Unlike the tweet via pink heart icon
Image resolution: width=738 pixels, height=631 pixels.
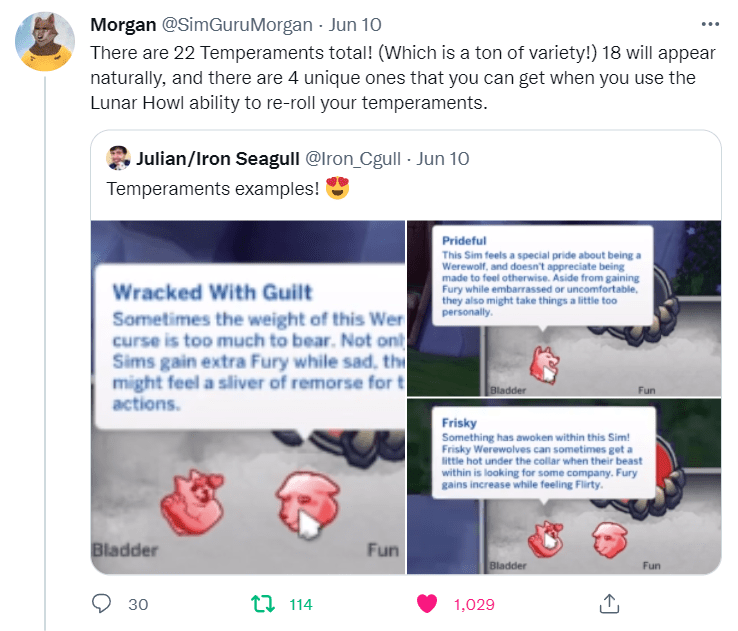(427, 604)
